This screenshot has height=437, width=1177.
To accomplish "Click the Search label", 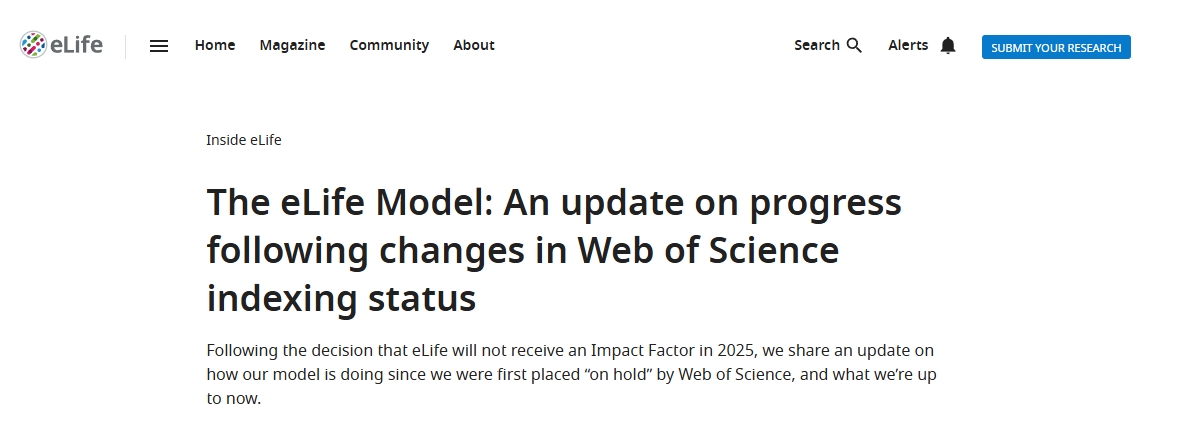I will 817,45.
